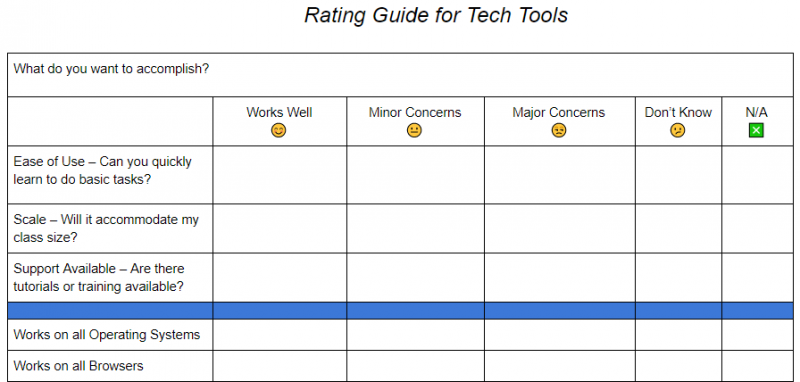Select the Works Well cell for Ease of Use
The width and height of the screenshot is (800, 382).
(x=280, y=175)
